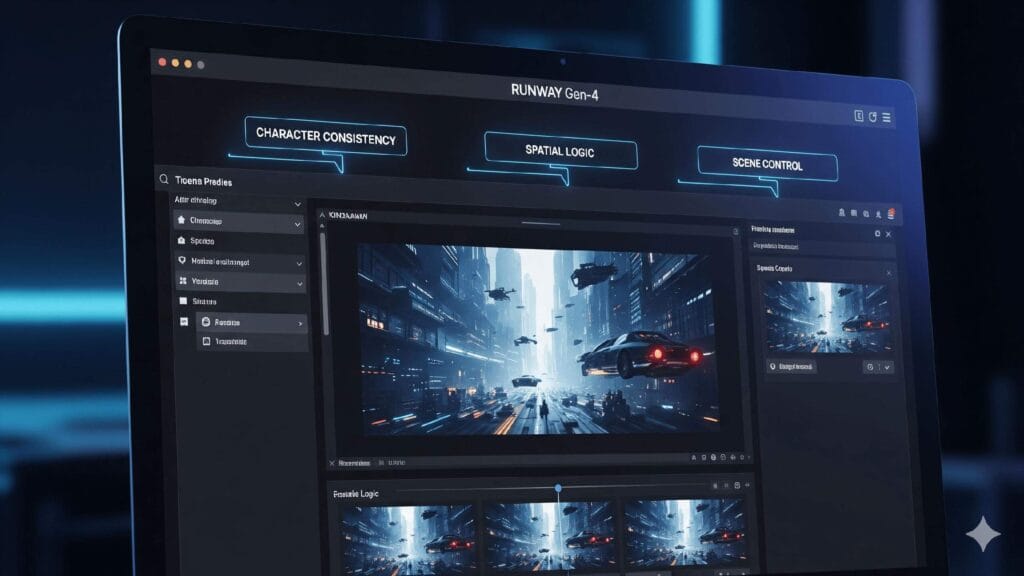
Task: Click the magnifier search icon above the sidebar
Action: point(163,179)
